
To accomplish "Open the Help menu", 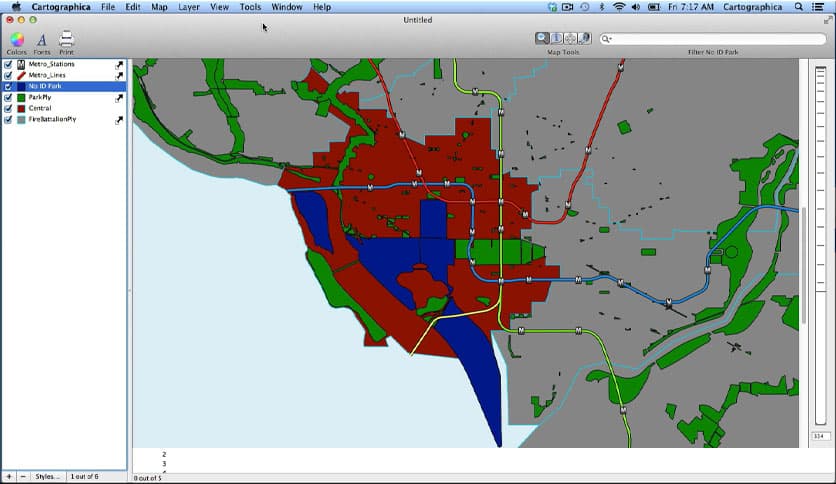I will coord(321,7).
